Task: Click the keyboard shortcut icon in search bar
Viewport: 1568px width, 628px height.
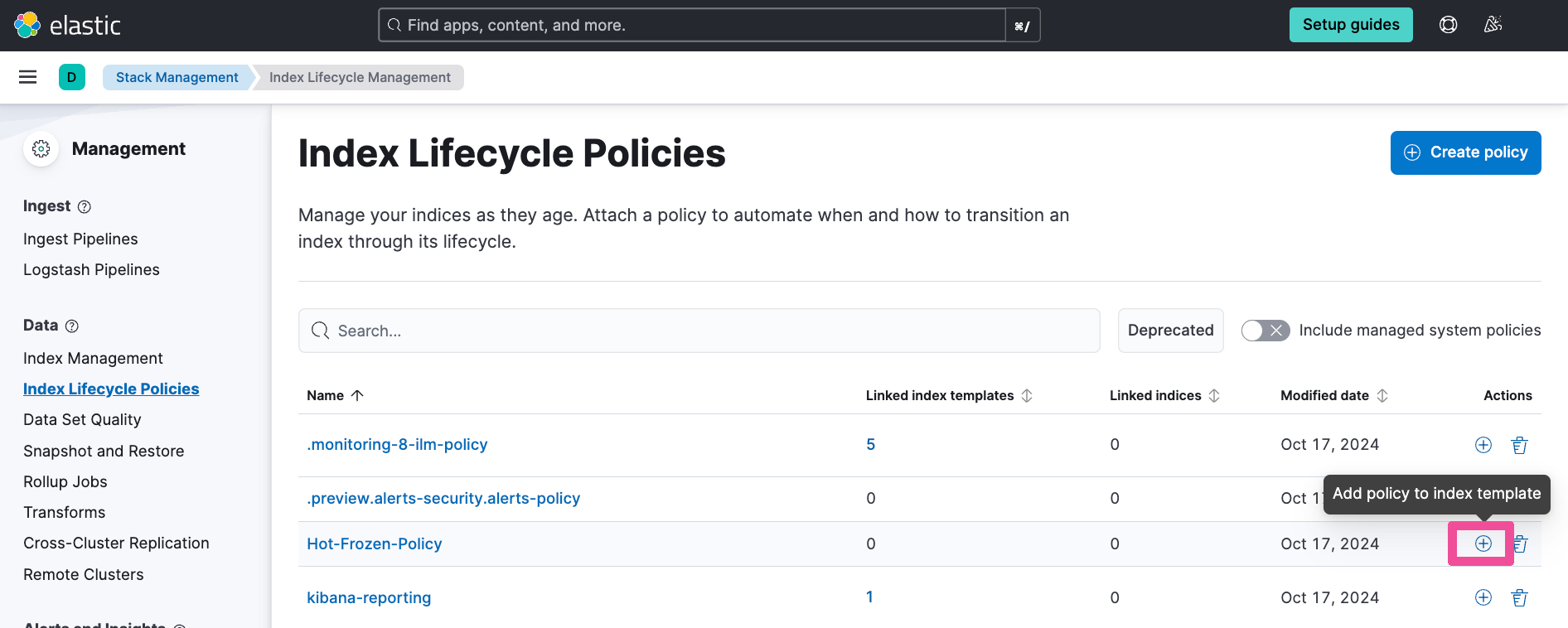Action: 1023,26
